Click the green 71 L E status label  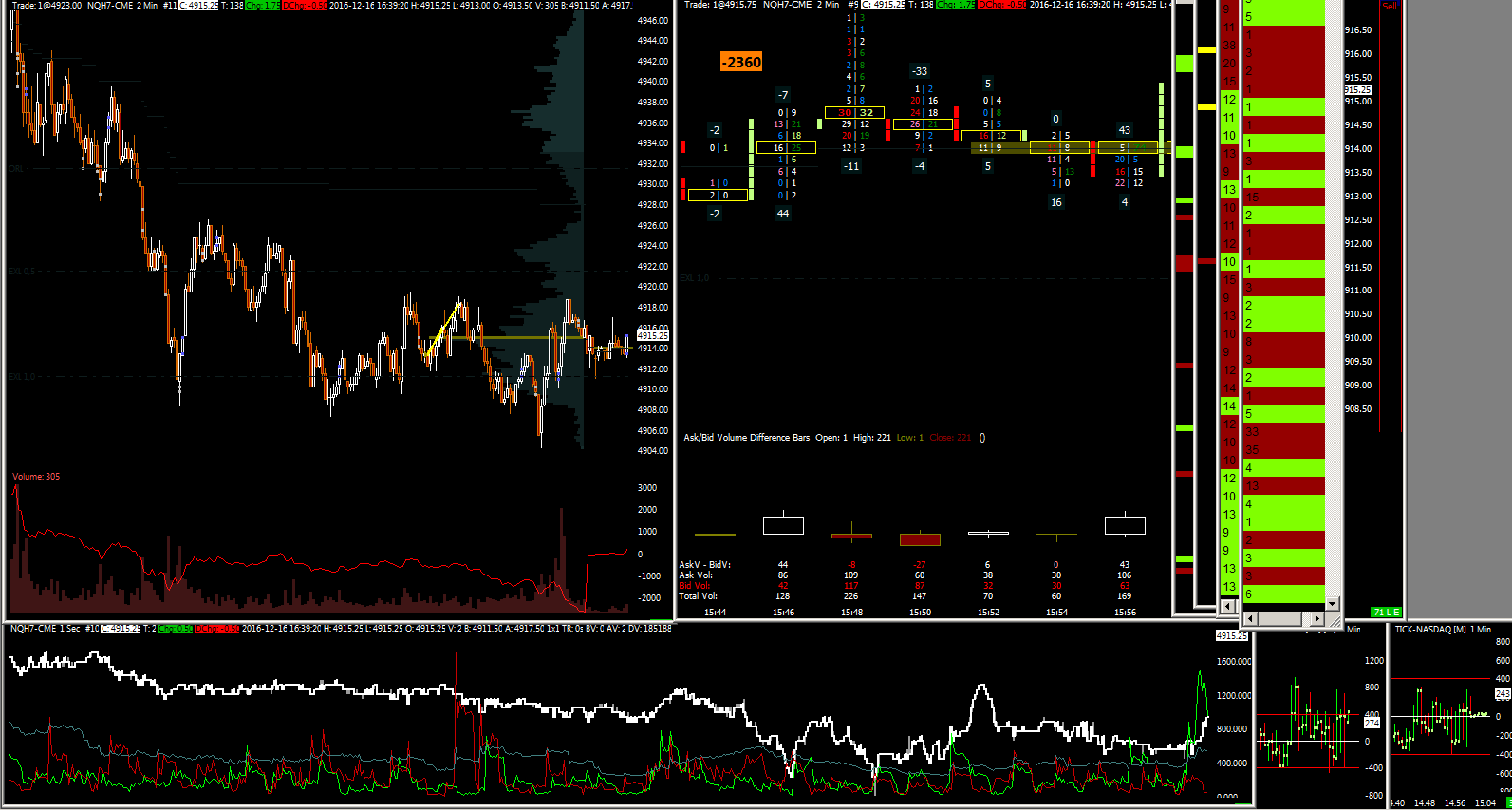1387,613
